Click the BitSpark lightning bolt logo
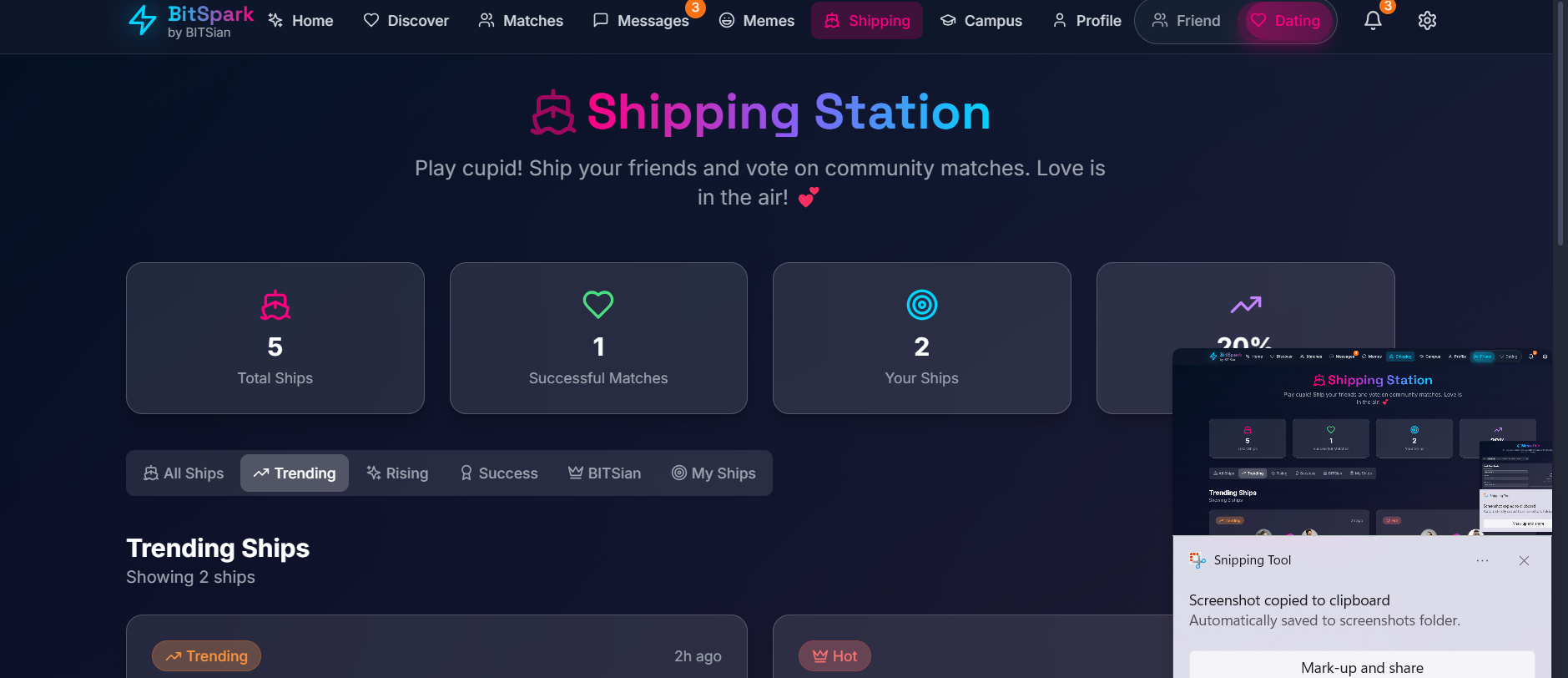Viewport: 1568px width, 678px height. tap(143, 20)
